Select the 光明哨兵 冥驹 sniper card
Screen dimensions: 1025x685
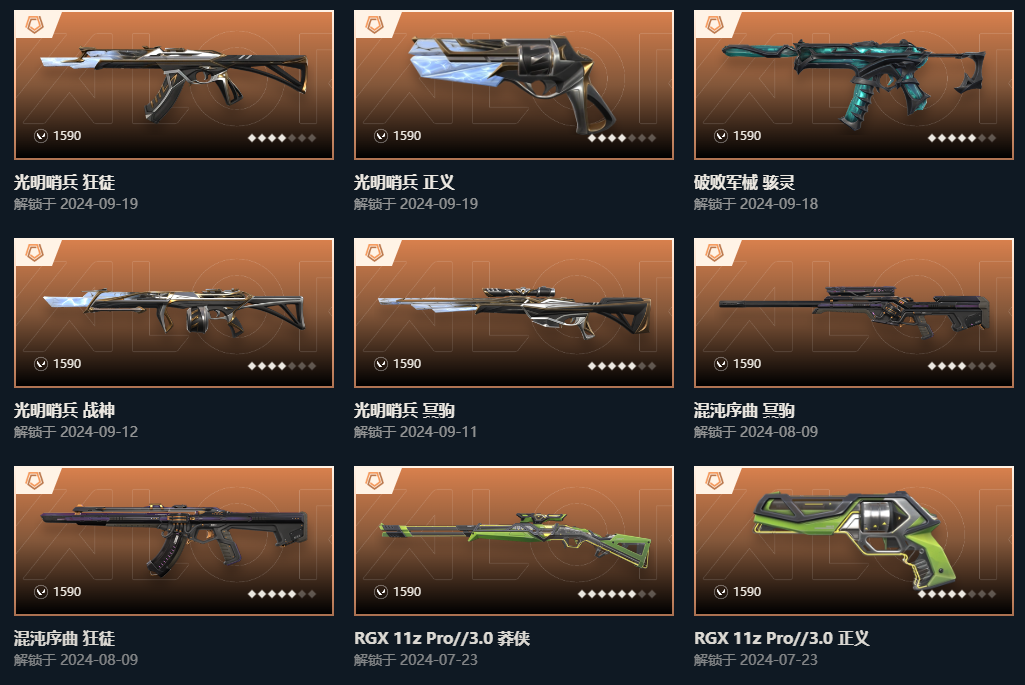514,313
